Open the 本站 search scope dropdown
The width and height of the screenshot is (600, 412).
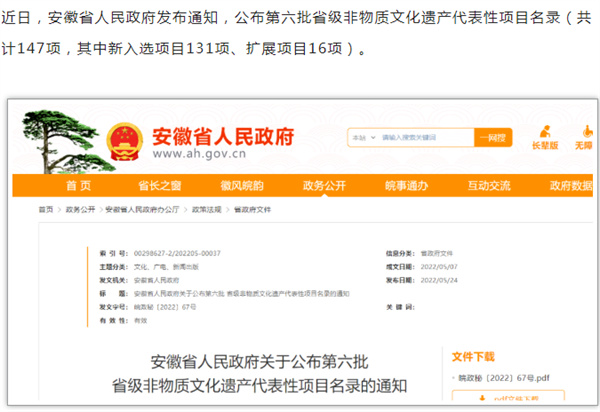[x=364, y=138]
